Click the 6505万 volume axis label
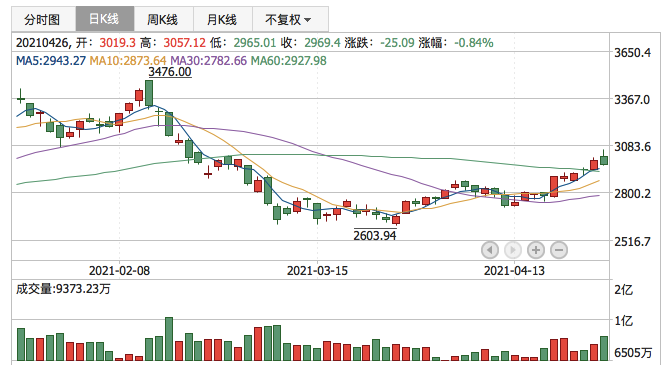Image resolution: width=670 pixels, height=370 pixels. click(633, 353)
